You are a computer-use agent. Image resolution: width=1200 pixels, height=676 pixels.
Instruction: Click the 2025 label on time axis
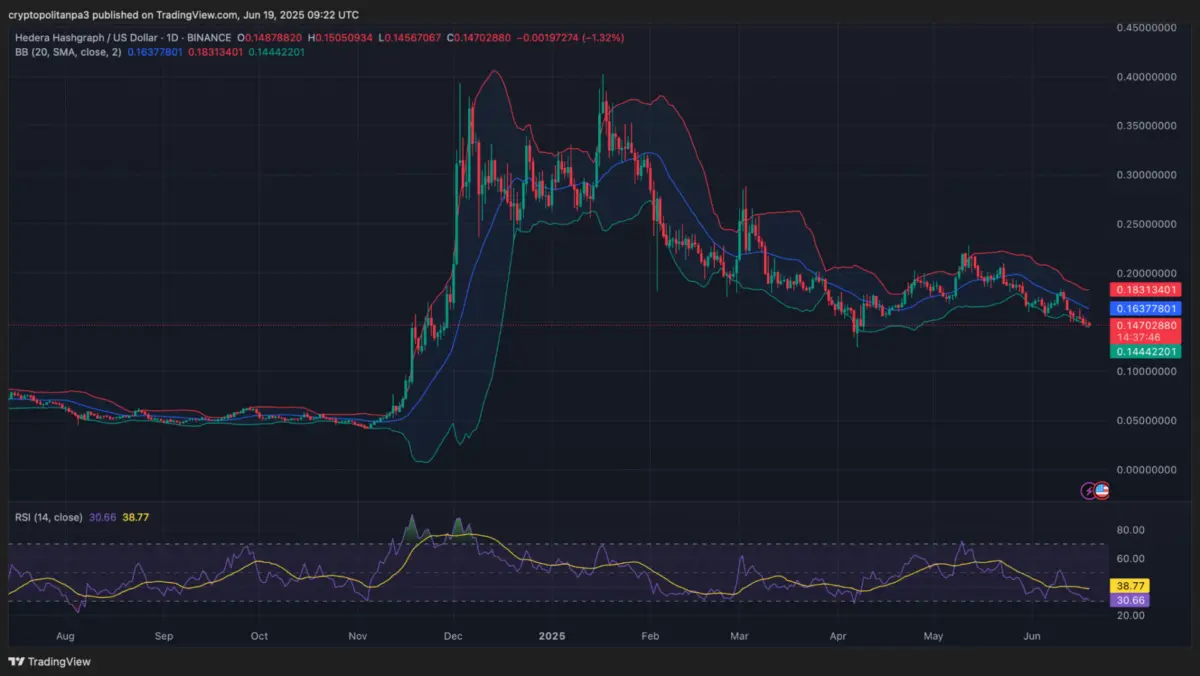click(x=552, y=635)
